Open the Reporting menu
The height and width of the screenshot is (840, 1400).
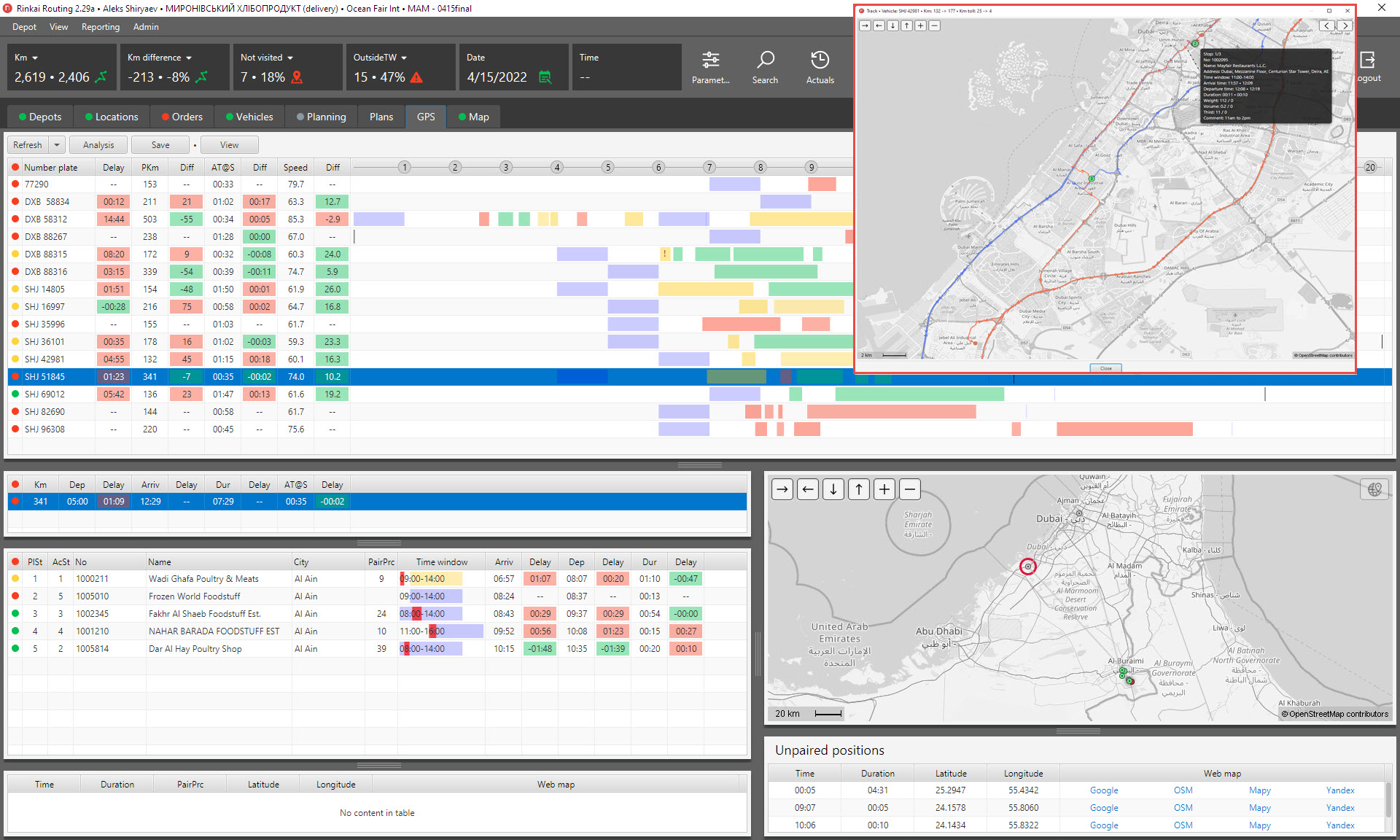(101, 27)
